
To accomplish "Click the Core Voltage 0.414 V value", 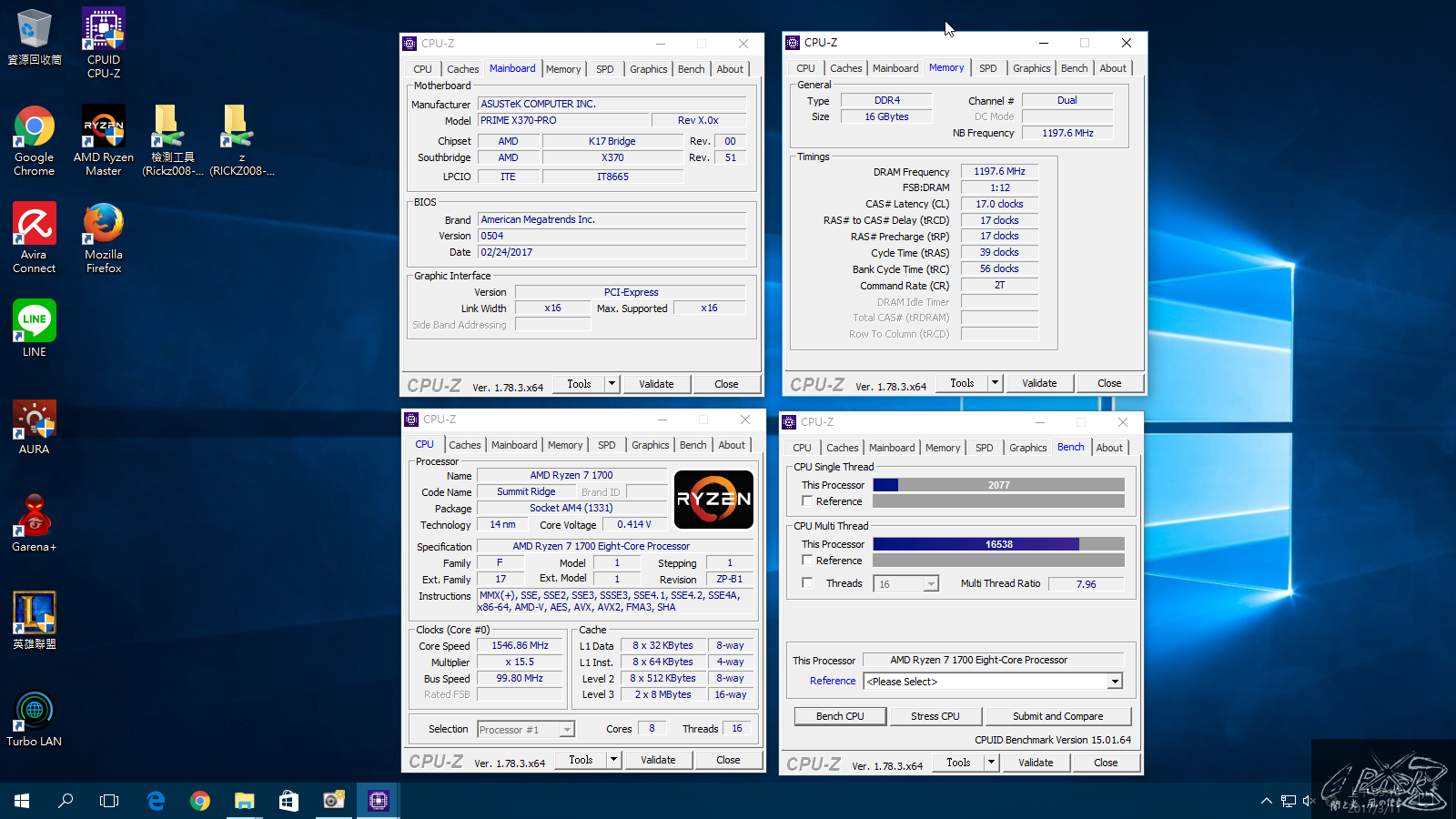I will 633,524.
